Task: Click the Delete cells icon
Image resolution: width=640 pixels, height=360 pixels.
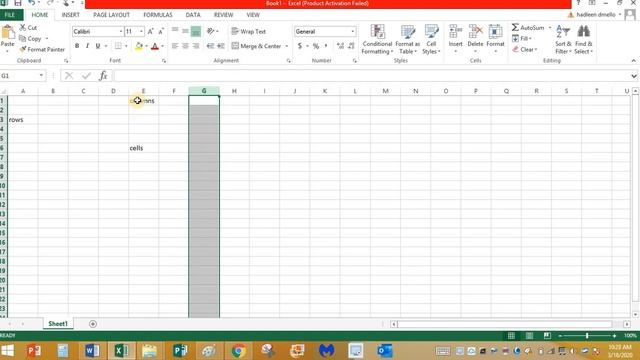Action: pyautogui.click(x=476, y=32)
